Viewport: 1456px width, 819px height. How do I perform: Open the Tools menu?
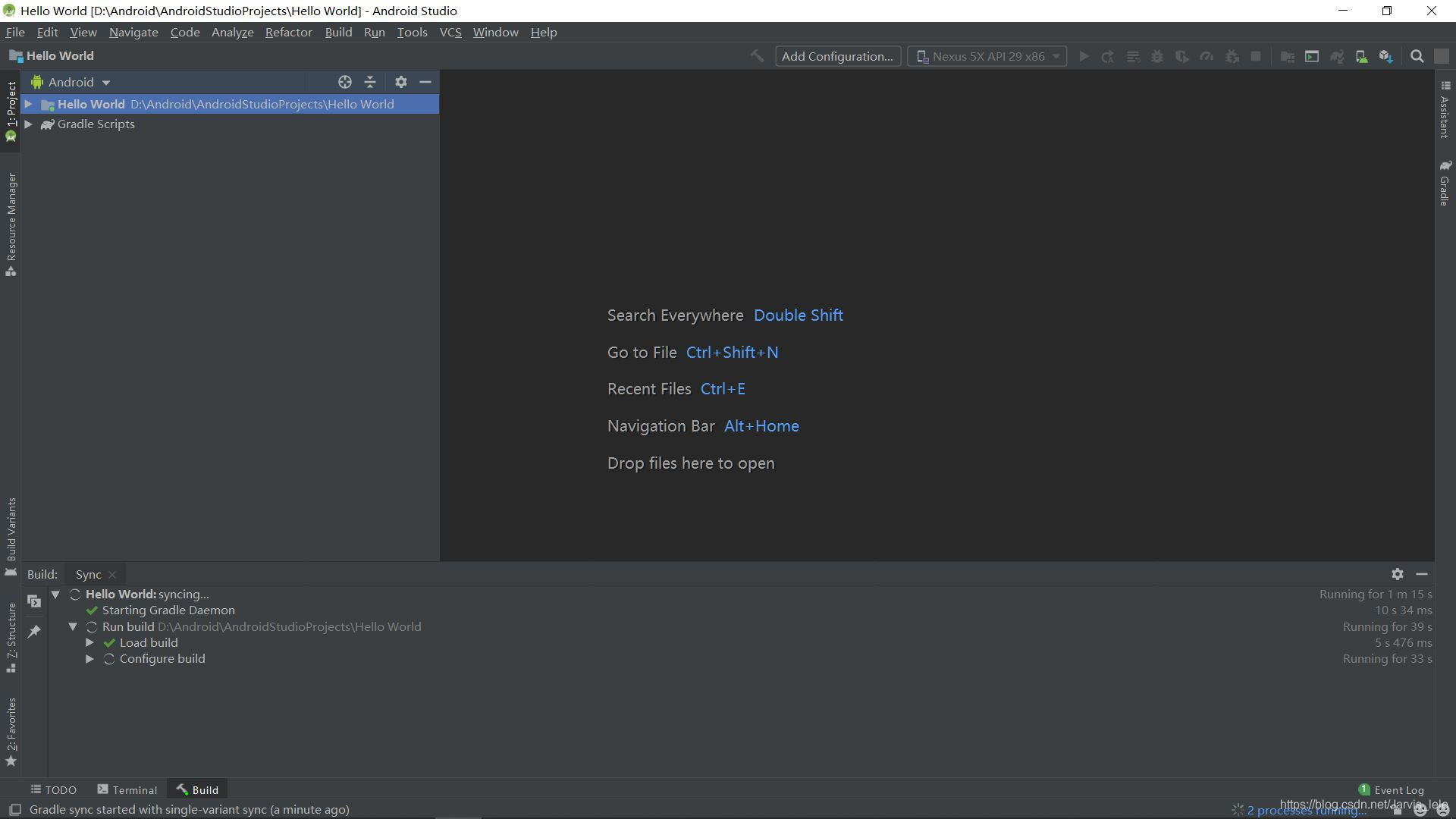pos(412,33)
